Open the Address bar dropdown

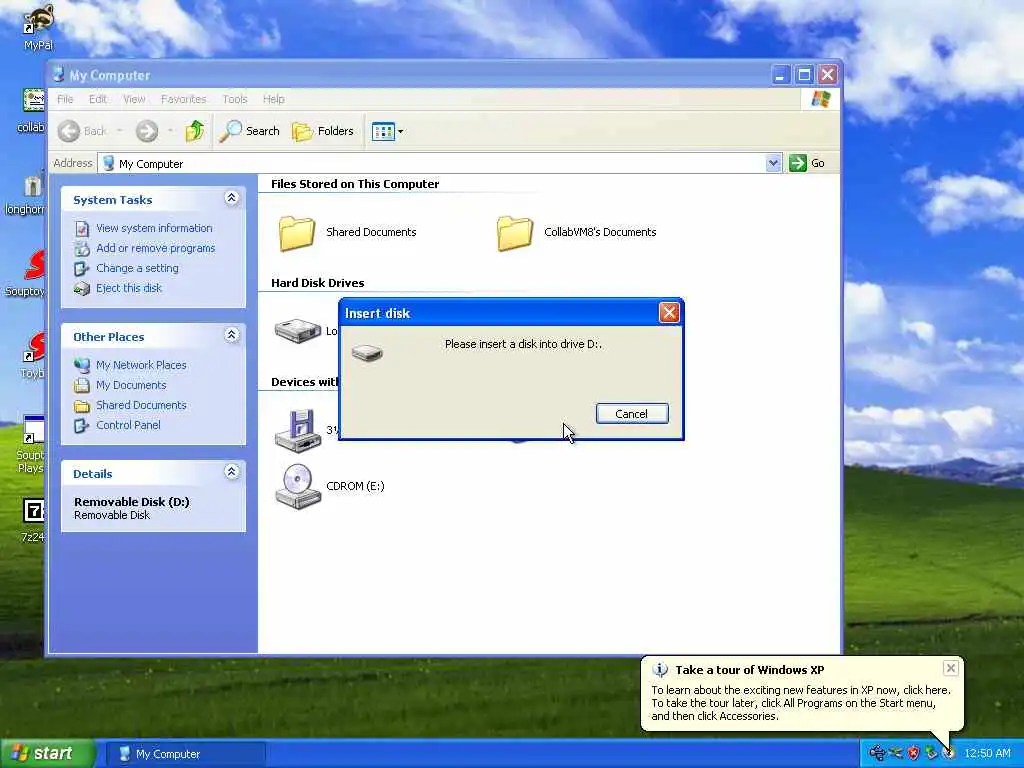point(773,163)
